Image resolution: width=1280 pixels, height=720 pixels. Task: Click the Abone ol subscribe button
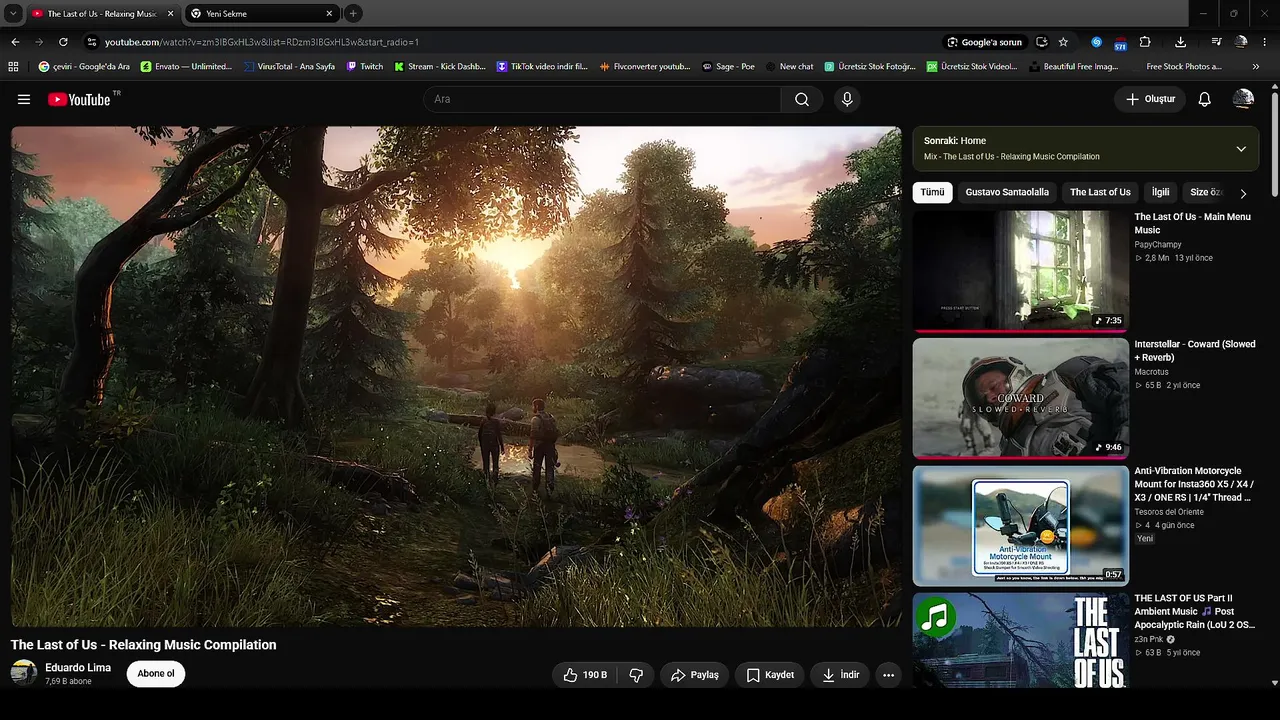(156, 674)
